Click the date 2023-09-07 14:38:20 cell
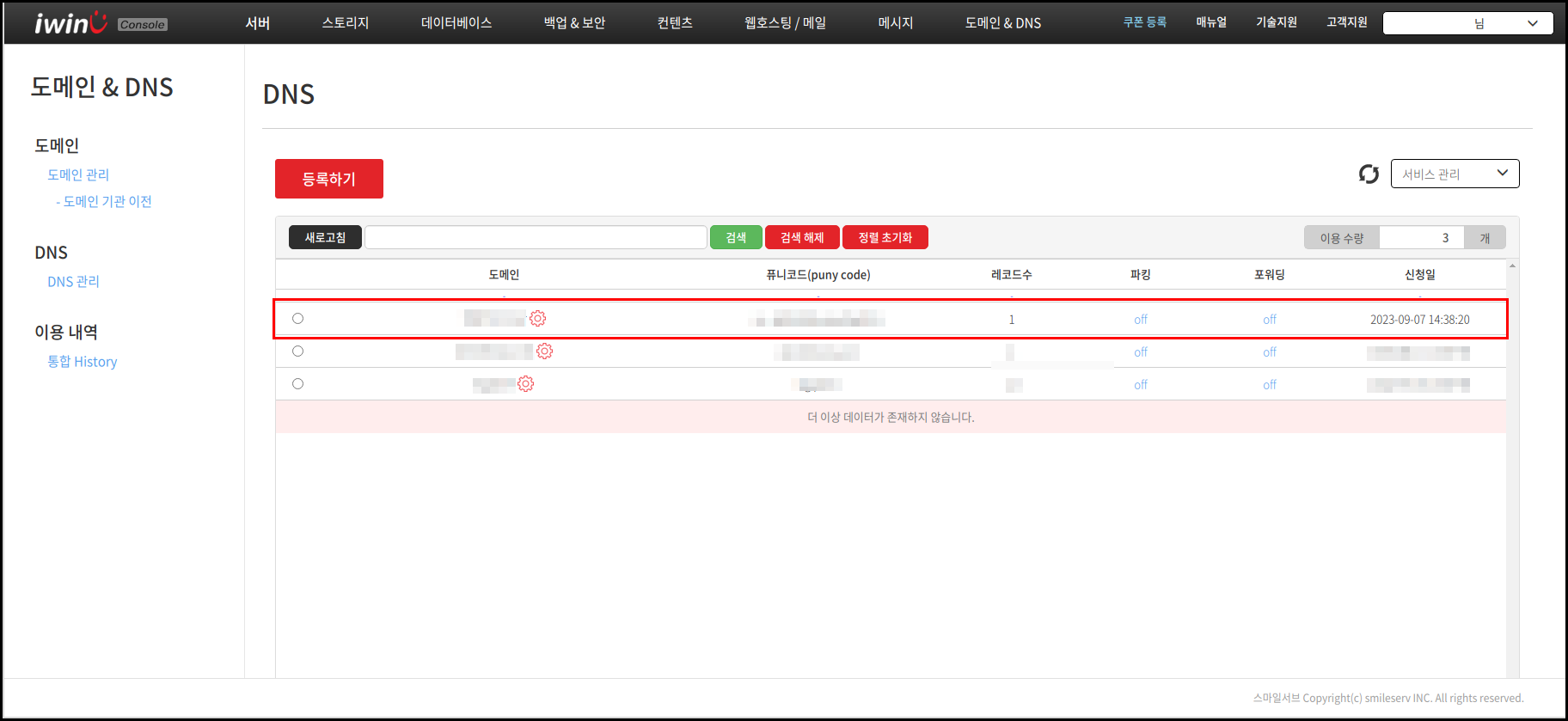 1420,320
